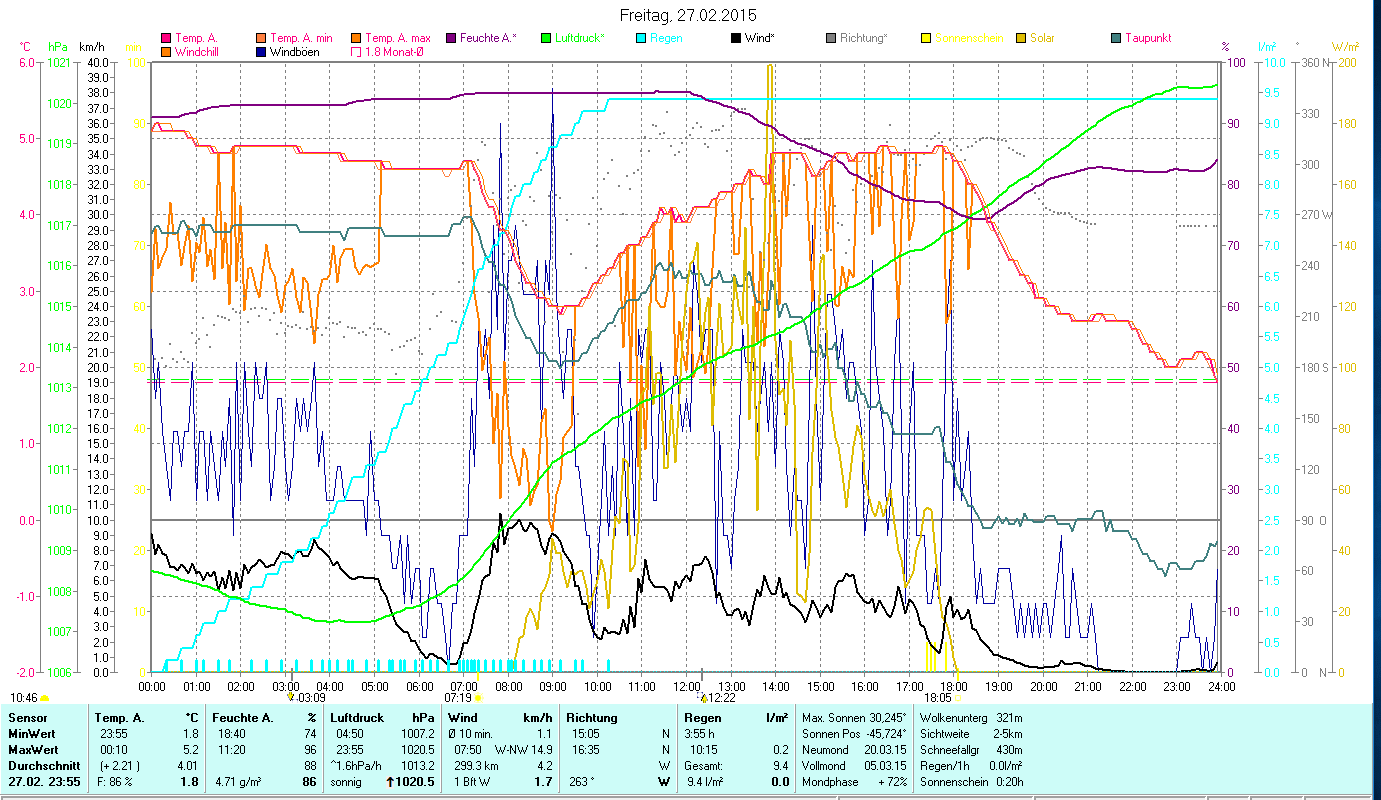Click the upward pressure trend arrow before 1020.5
Screen dimensions: 1381x800
(390, 782)
